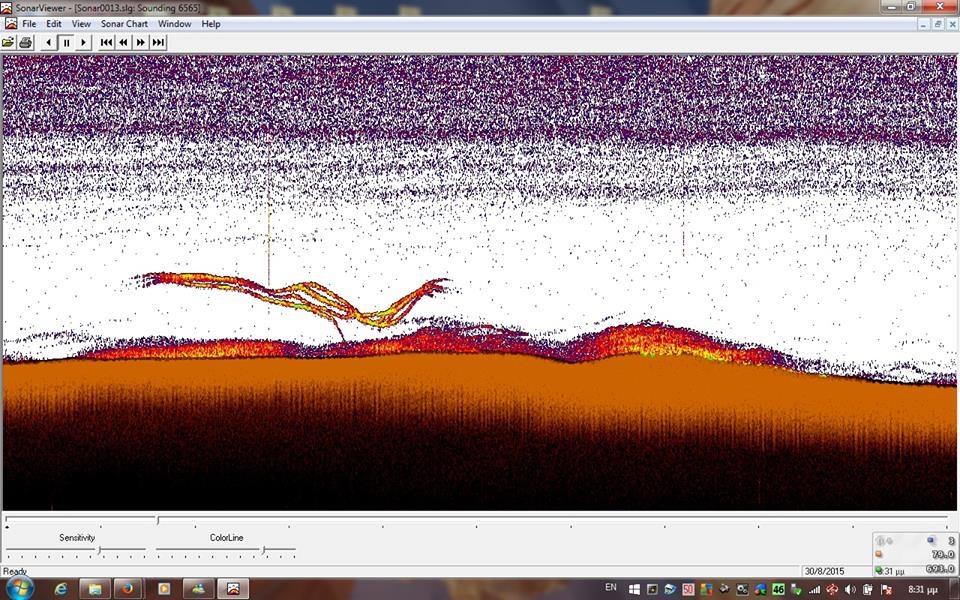Viewport: 960px width, 600px height.
Task: Click the SonarViewer document icon in menu bar
Action: 10,24
